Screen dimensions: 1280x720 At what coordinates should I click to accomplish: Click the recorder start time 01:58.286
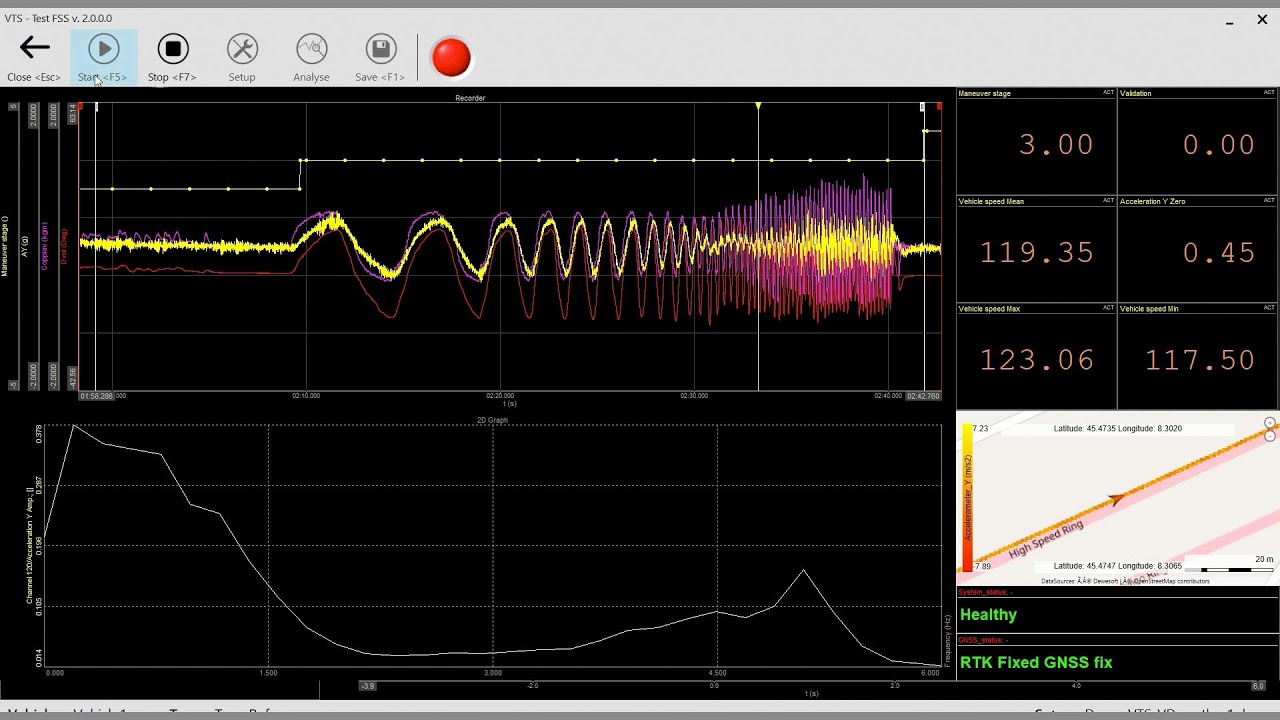(98, 396)
